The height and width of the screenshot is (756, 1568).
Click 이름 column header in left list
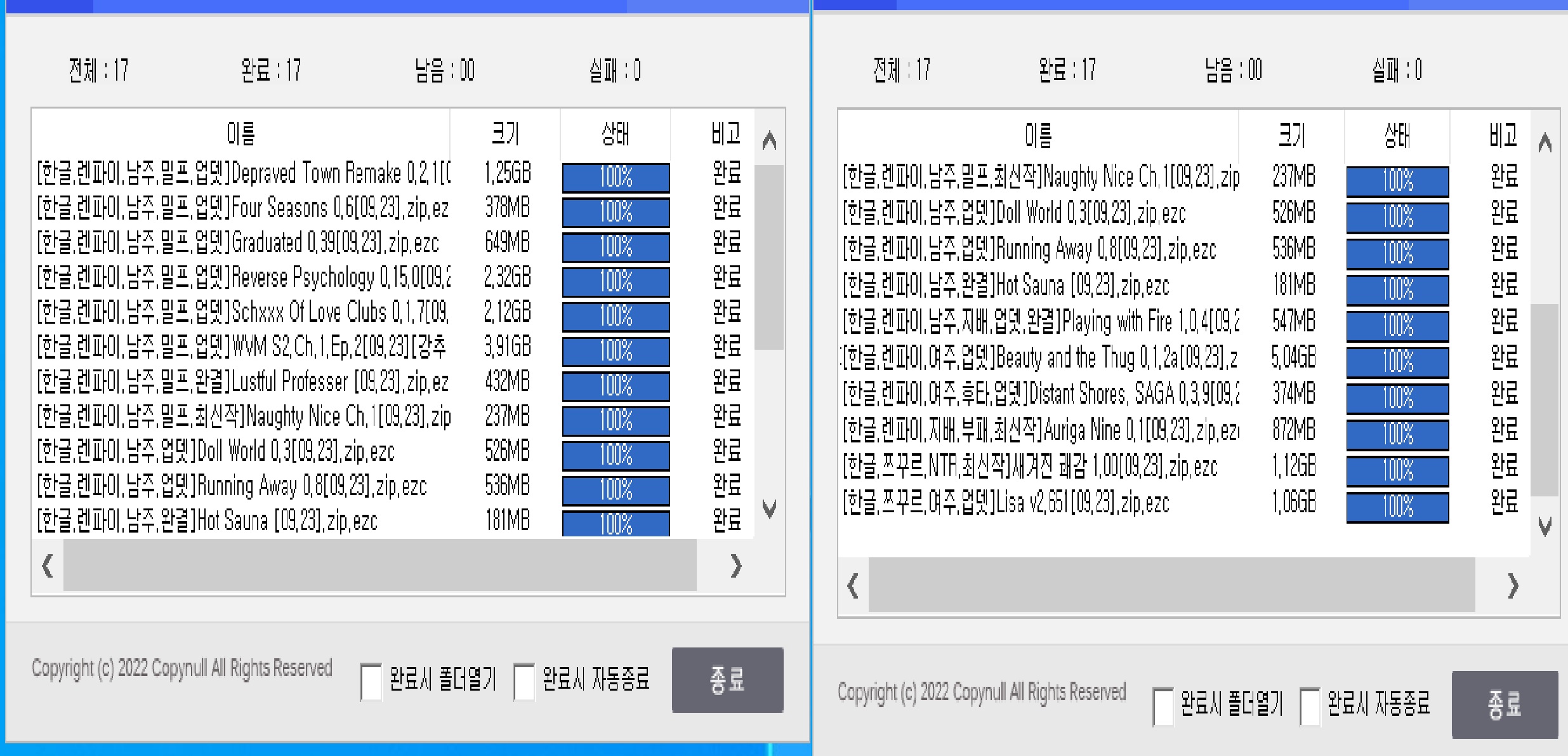point(241,134)
